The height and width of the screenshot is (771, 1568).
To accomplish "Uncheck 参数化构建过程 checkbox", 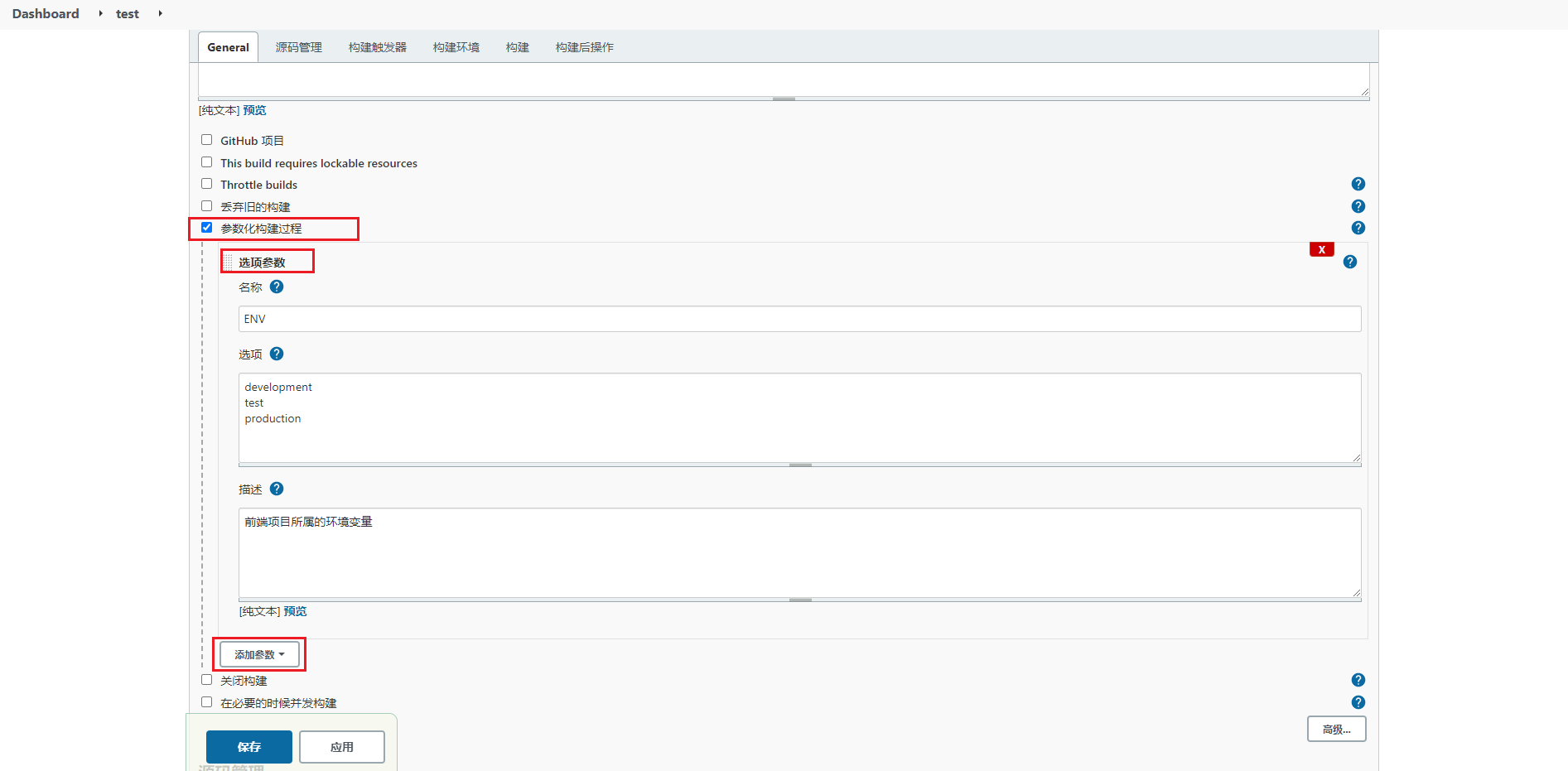I will pos(207,228).
